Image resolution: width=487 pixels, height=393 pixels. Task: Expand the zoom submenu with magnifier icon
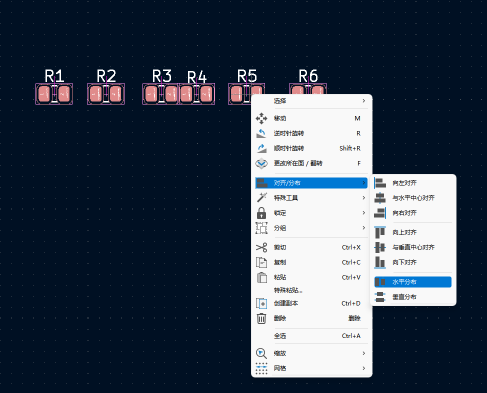[x=311, y=353]
